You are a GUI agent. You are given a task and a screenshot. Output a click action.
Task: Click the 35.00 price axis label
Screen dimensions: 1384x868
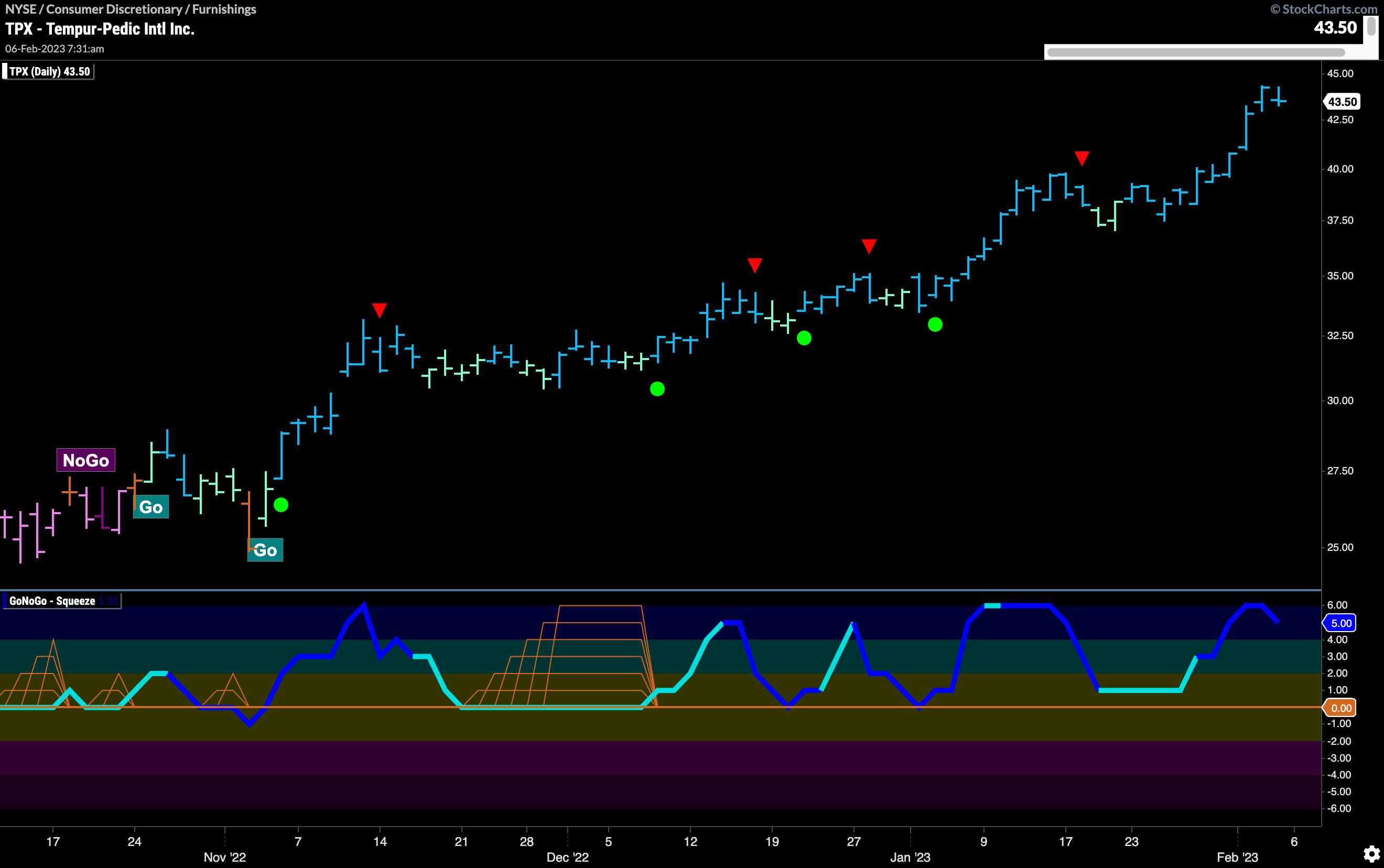(x=1340, y=276)
